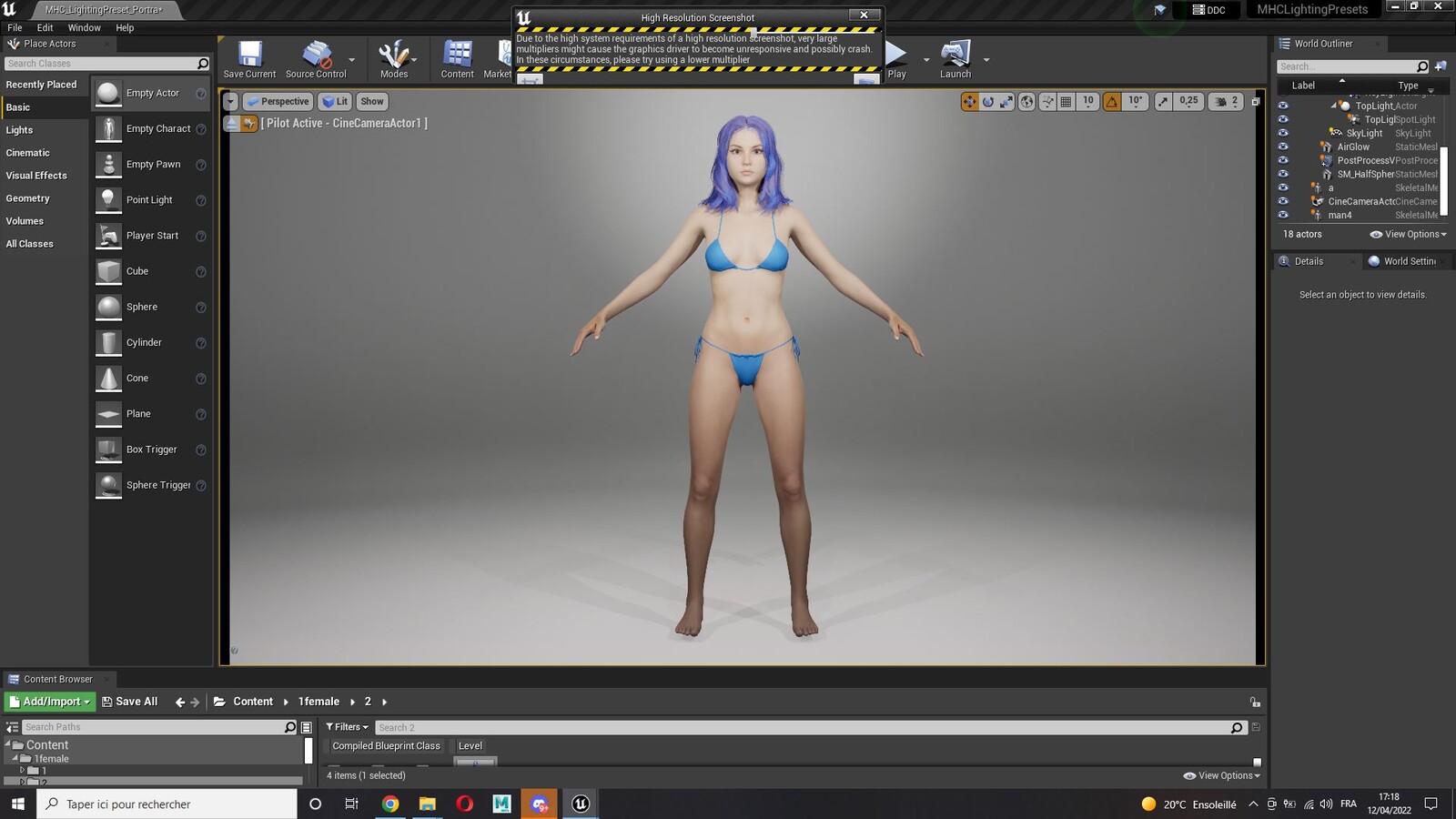
Task: Open help for Empty Actor entry
Action: (201, 94)
